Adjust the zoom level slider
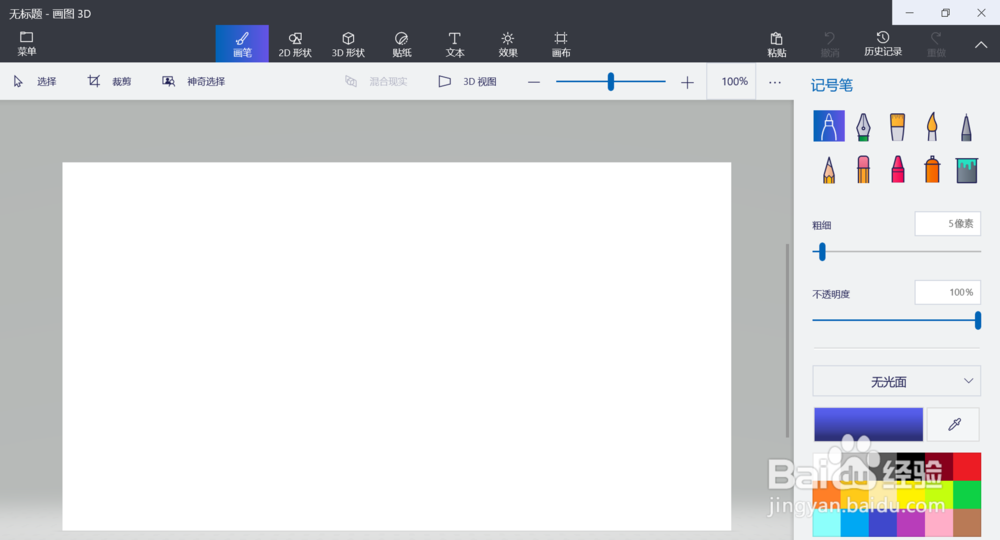This screenshot has height=540, width=1000. 610,82
